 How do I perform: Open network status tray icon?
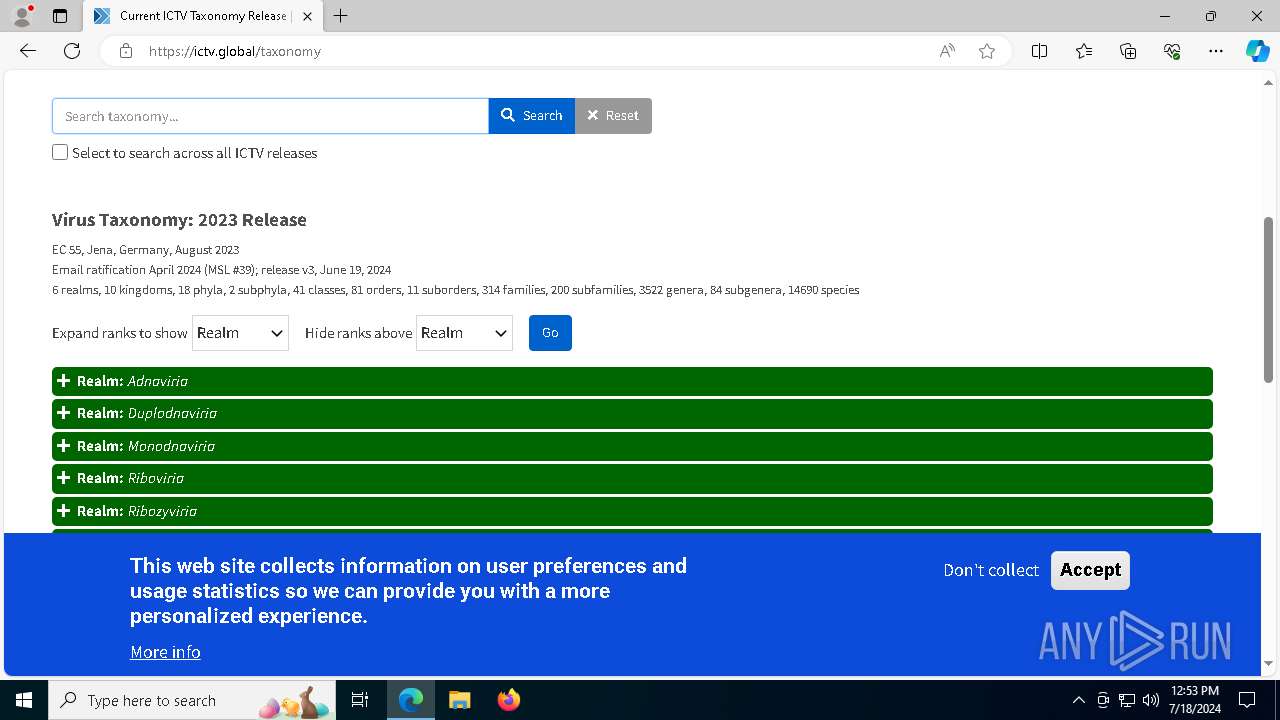pos(1127,700)
